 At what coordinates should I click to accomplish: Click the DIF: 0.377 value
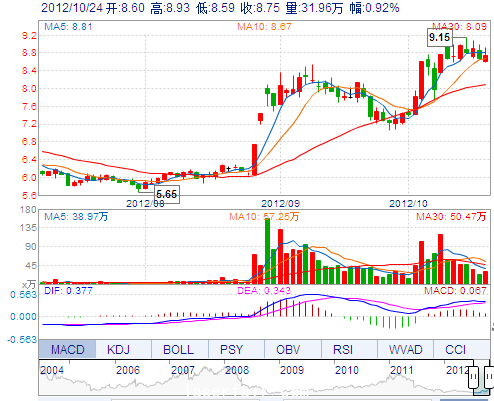pyautogui.click(x=68, y=291)
